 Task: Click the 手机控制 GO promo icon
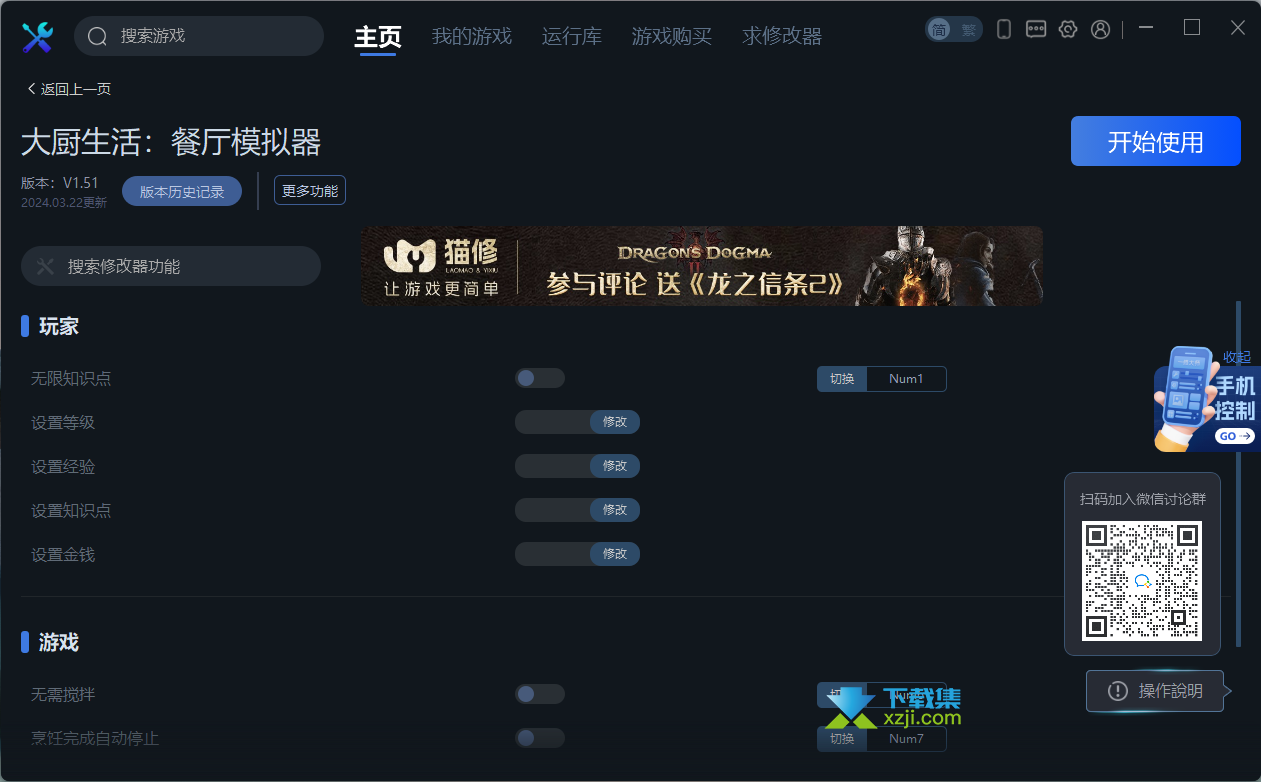1207,398
